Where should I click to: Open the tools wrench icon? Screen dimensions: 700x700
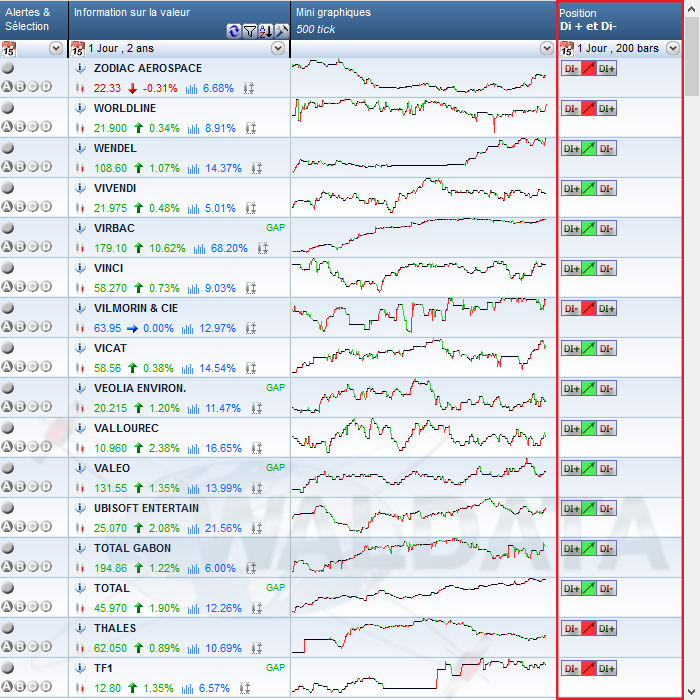pyautogui.click(x=282, y=31)
